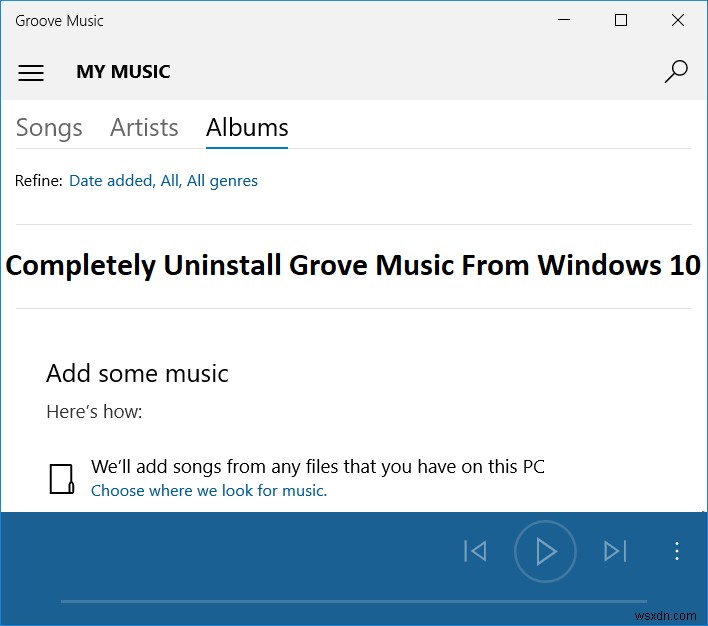Click the playback progress bar
708x626 pixels.
354,601
